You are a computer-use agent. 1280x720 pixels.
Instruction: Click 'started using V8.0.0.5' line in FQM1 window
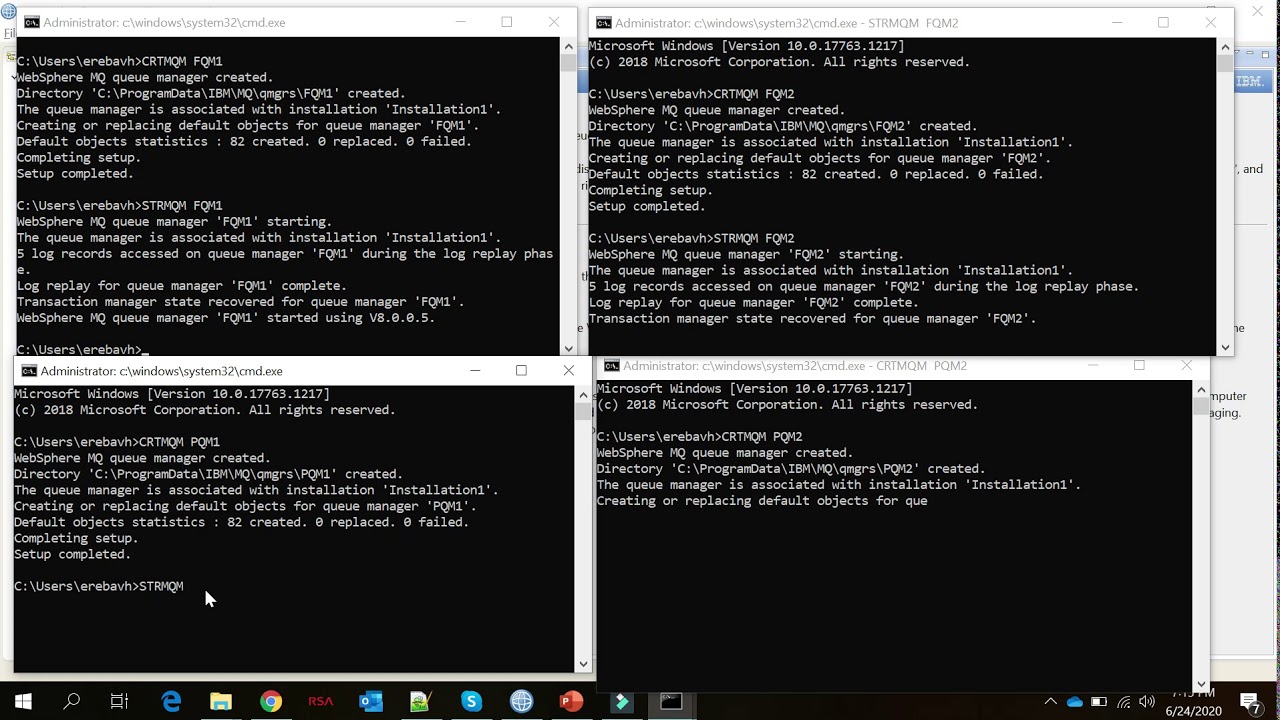pyautogui.click(x=226, y=318)
